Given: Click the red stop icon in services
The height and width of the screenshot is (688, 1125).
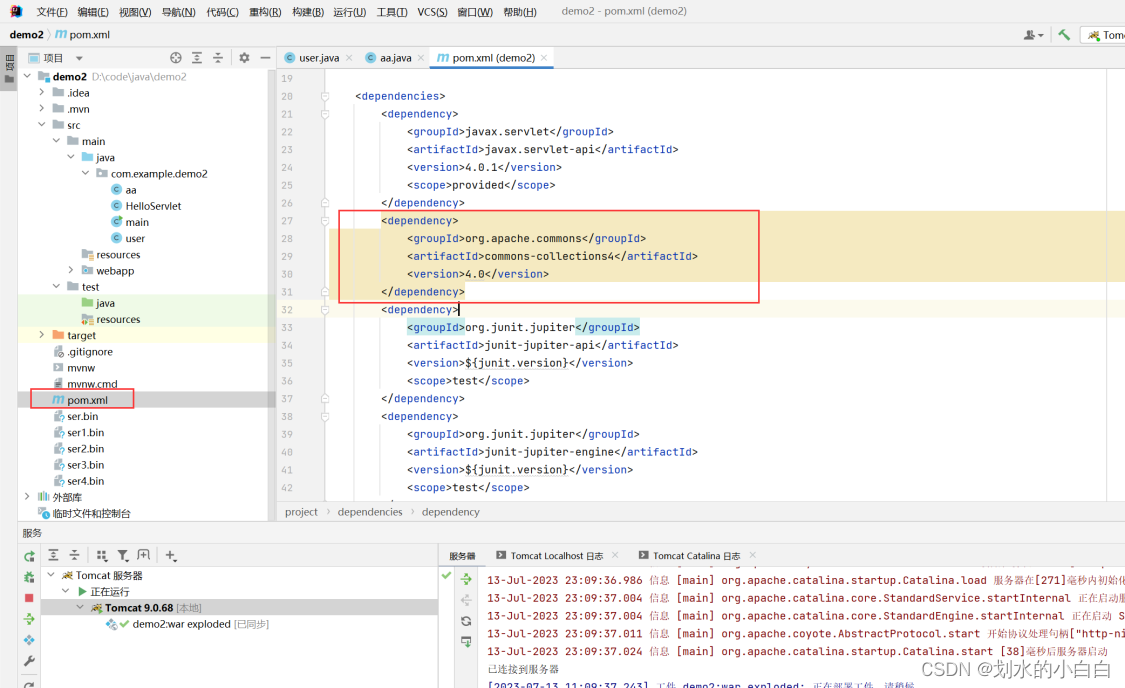Looking at the screenshot, I should pos(29,598).
